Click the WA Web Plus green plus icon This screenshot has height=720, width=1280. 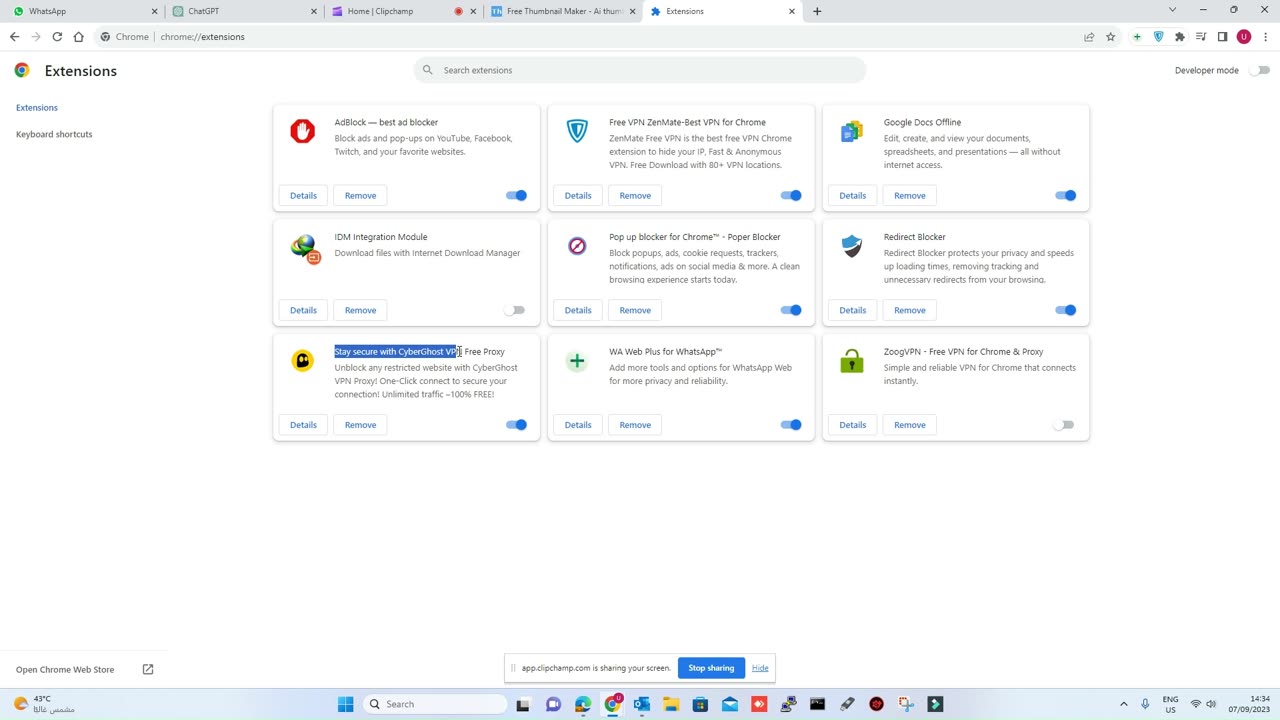577,361
